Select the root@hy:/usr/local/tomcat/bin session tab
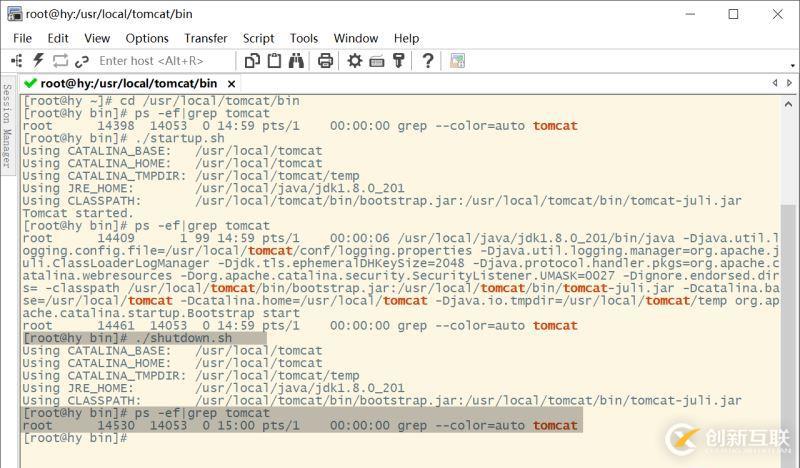The width and height of the screenshot is (800, 468). [x=129, y=83]
